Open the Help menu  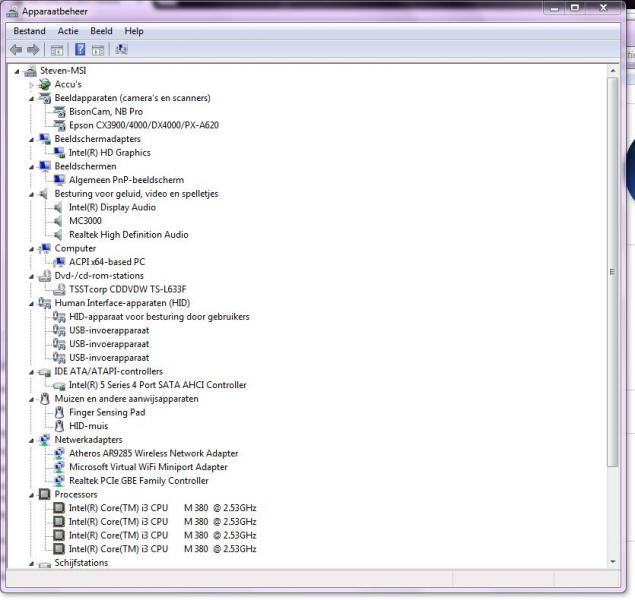click(x=134, y=31)
